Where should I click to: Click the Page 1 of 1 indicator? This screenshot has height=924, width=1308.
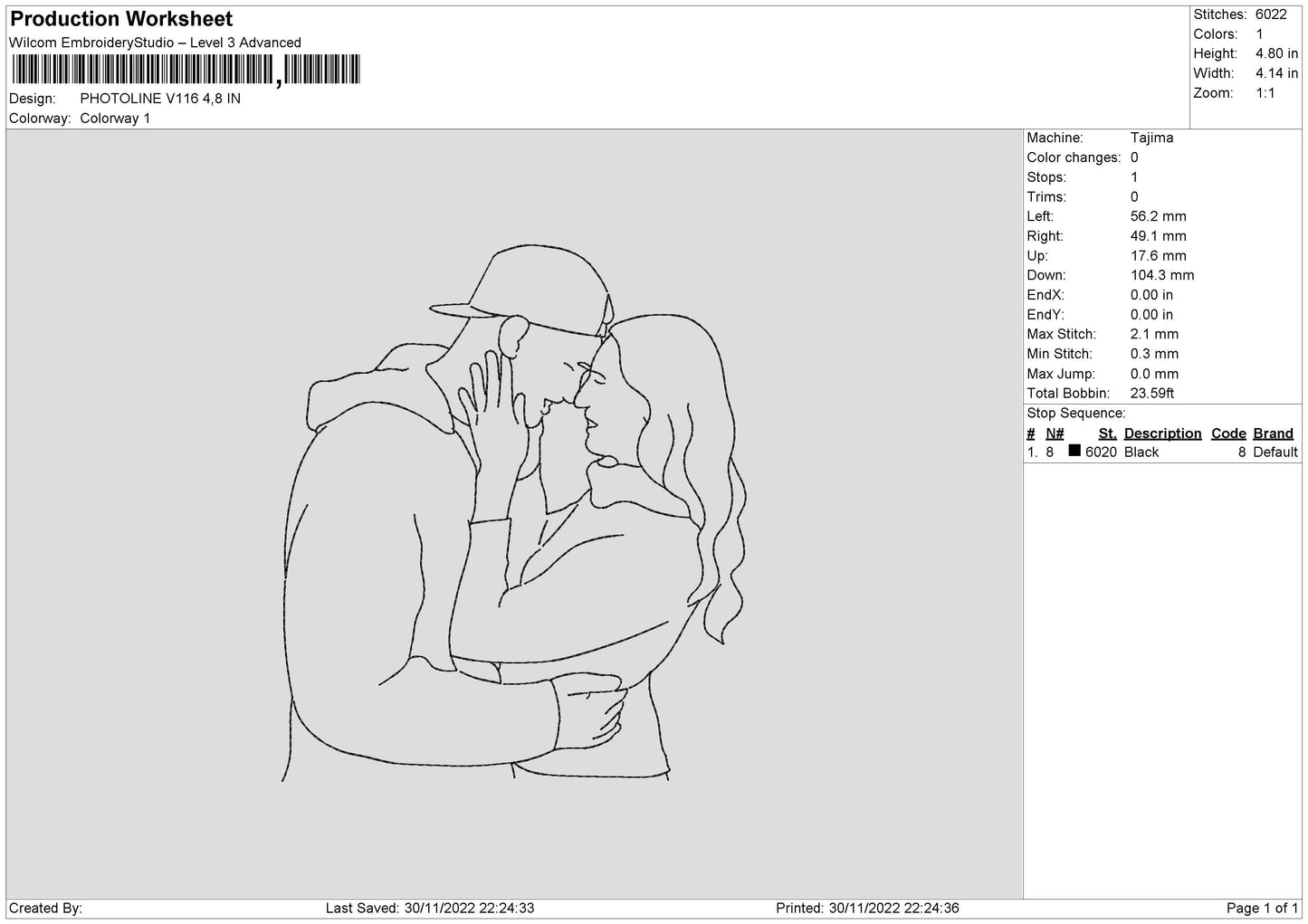pyautogui.click(x=1262, y=909)
